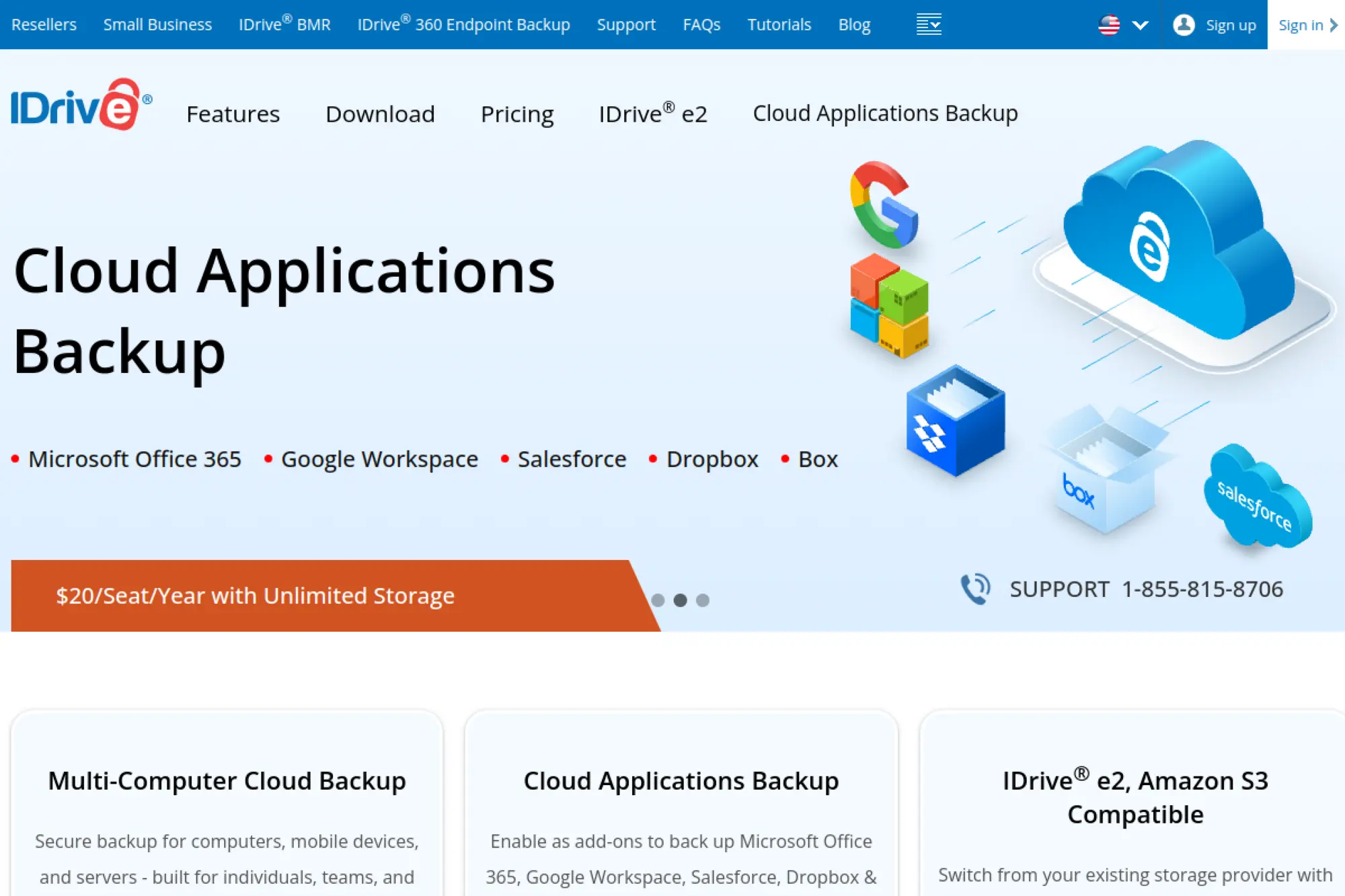Screen dimensions: 1345x896
Task: Click the Google G logo graphic
Action: (x=884, y=205)
